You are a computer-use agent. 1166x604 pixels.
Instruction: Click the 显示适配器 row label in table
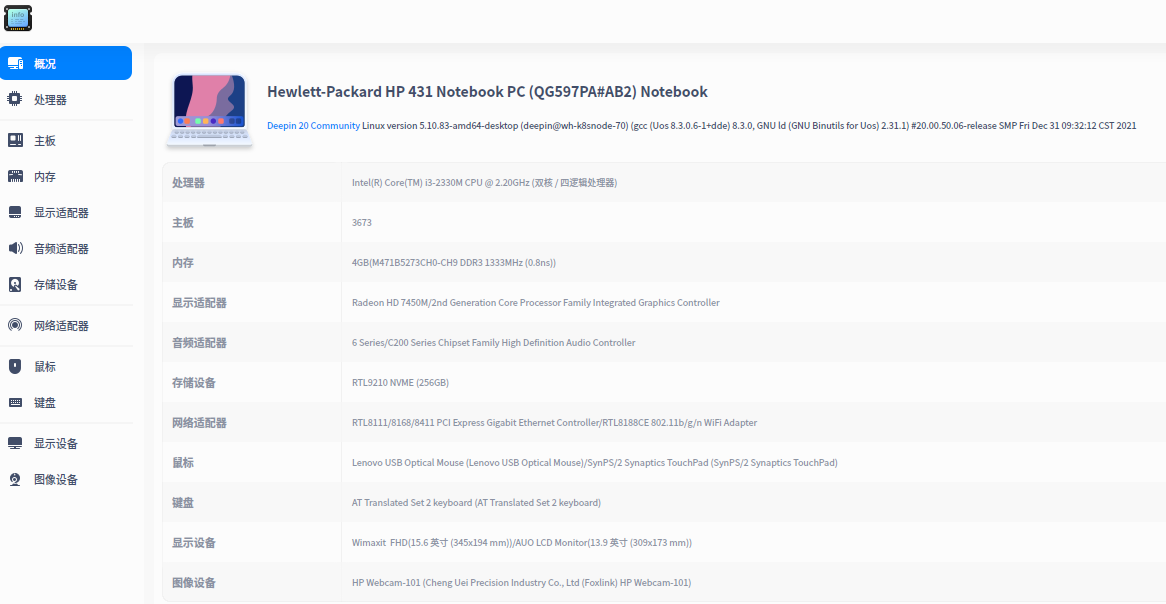pyautogui.click(x=199, y=303)
